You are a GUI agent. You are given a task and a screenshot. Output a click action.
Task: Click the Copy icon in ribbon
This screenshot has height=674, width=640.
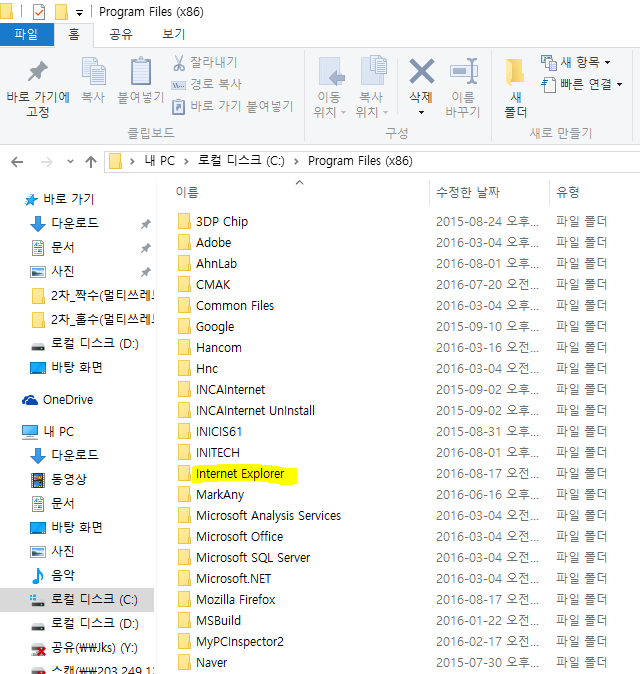(93, 74)
